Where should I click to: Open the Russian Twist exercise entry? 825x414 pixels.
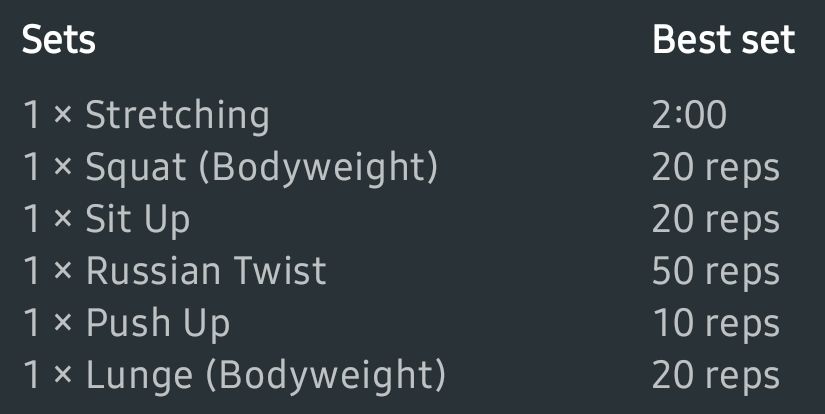(206, 271)
